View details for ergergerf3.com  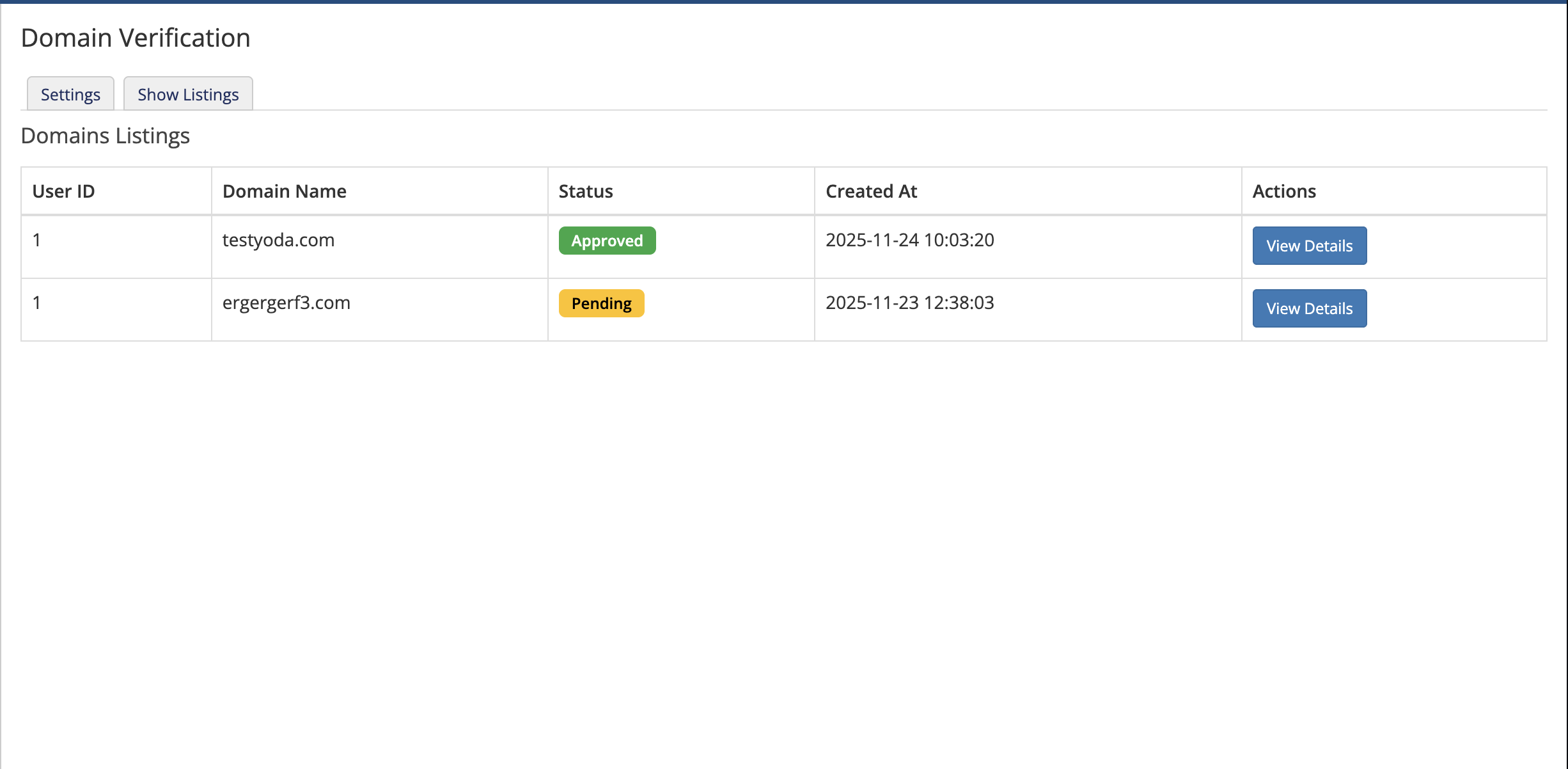point(1309,308)
